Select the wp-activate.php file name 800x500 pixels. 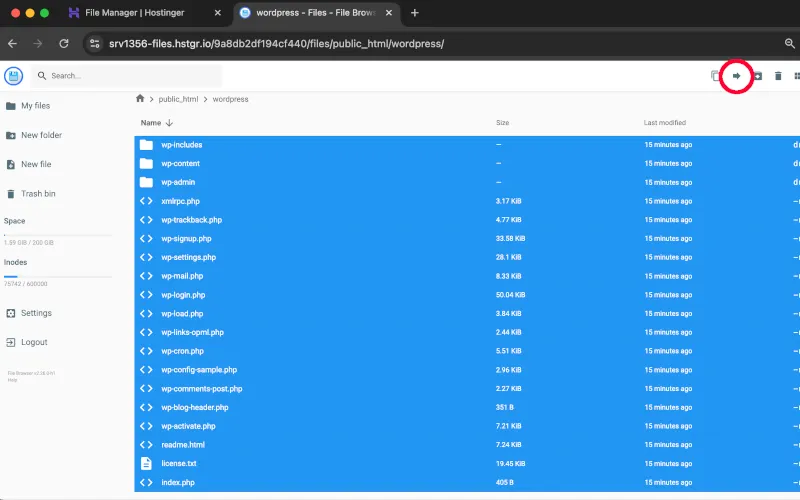pyautogui.click(x=188, y=426)
